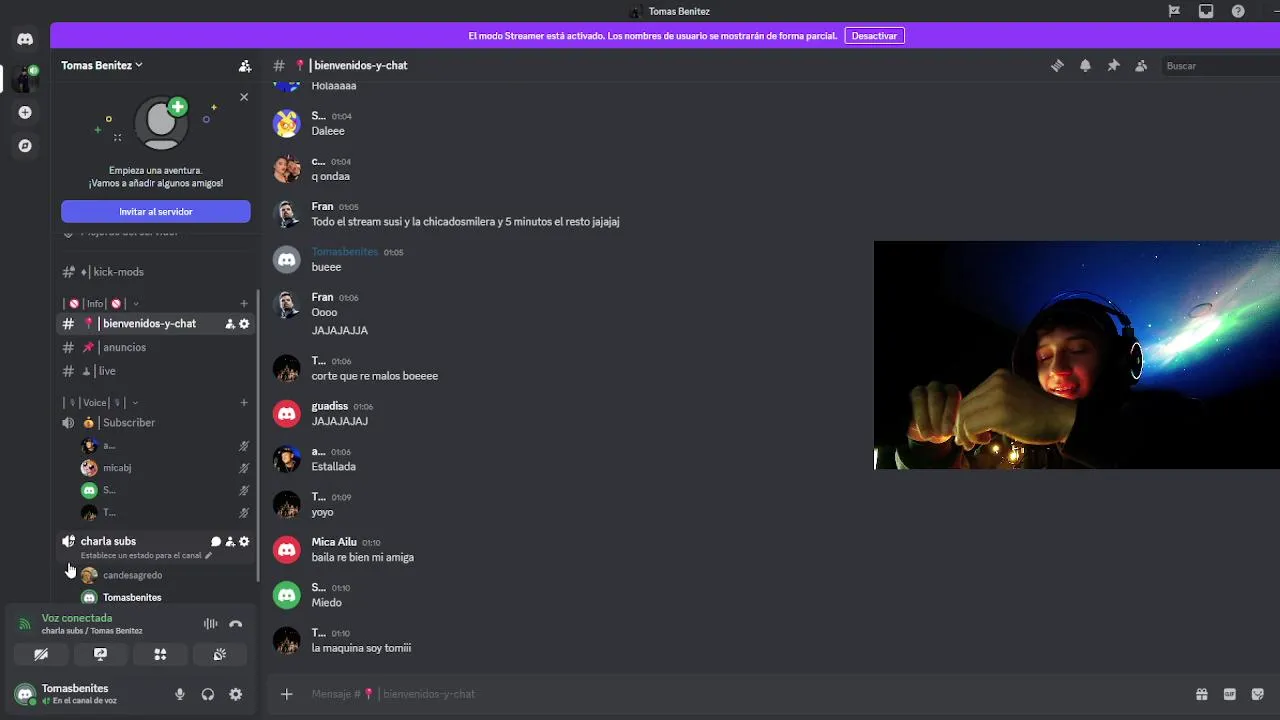This screenshot has height=720, width=1280.
Task: Click the channel list scrollbar
Action: [x=259, y=435]
